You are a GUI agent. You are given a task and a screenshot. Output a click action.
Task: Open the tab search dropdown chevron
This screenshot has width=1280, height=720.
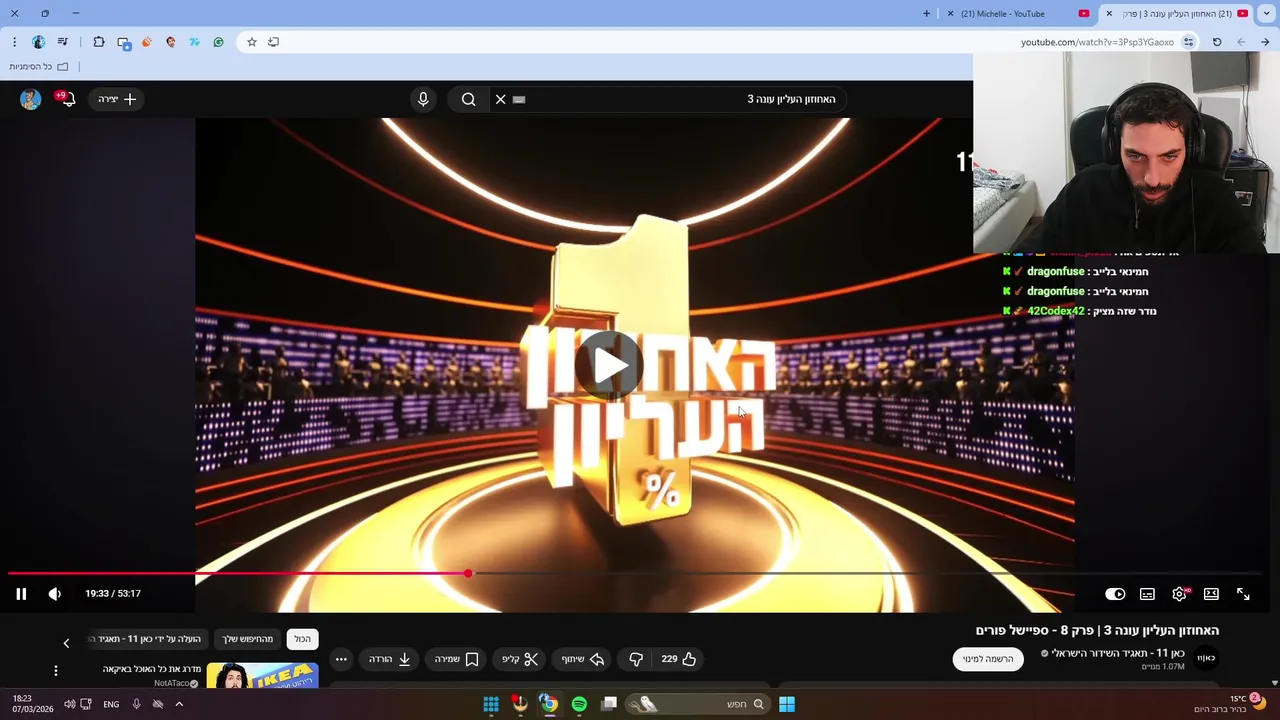[1267, 14]
